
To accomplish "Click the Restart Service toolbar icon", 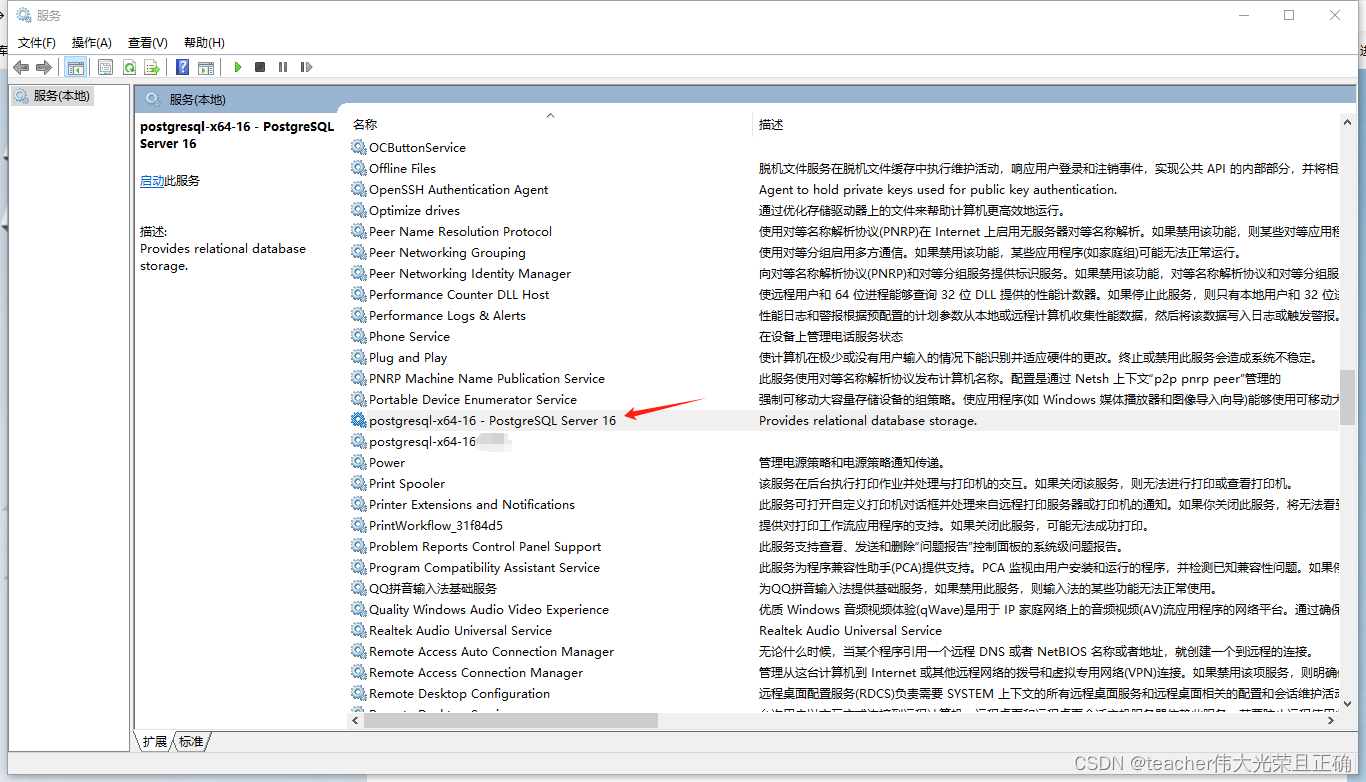I will click(306, 67).
